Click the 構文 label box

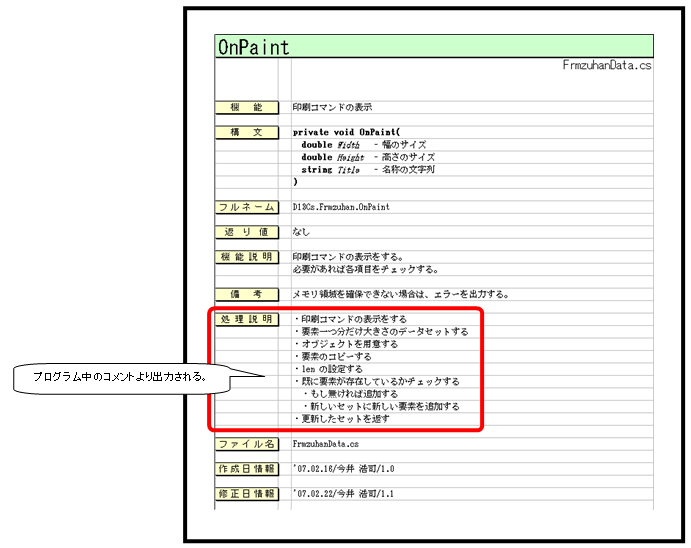click(246, 132)
